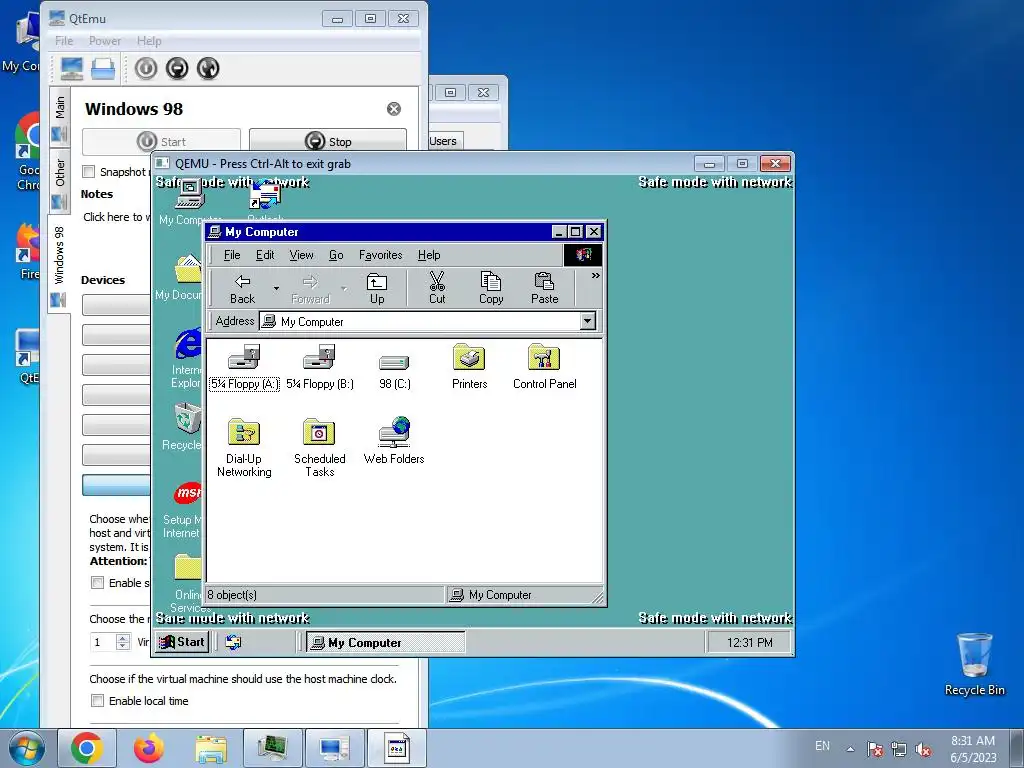This screenshot has width=1024, height=768.
Task: Click the stop power icon in QtEmu toolbar
Action: coord(177,68)
